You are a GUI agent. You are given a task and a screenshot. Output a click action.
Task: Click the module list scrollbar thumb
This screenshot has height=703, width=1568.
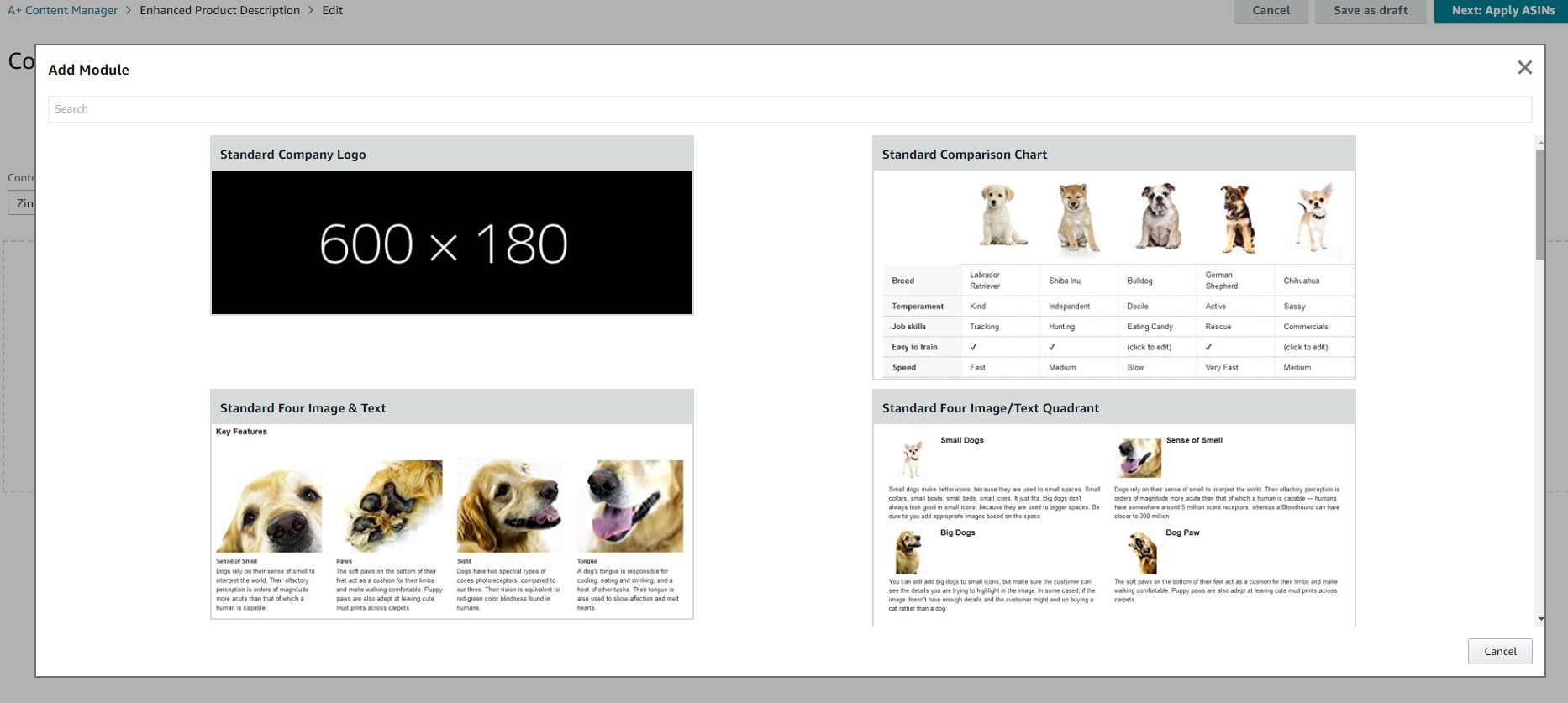coord(1540,204)
